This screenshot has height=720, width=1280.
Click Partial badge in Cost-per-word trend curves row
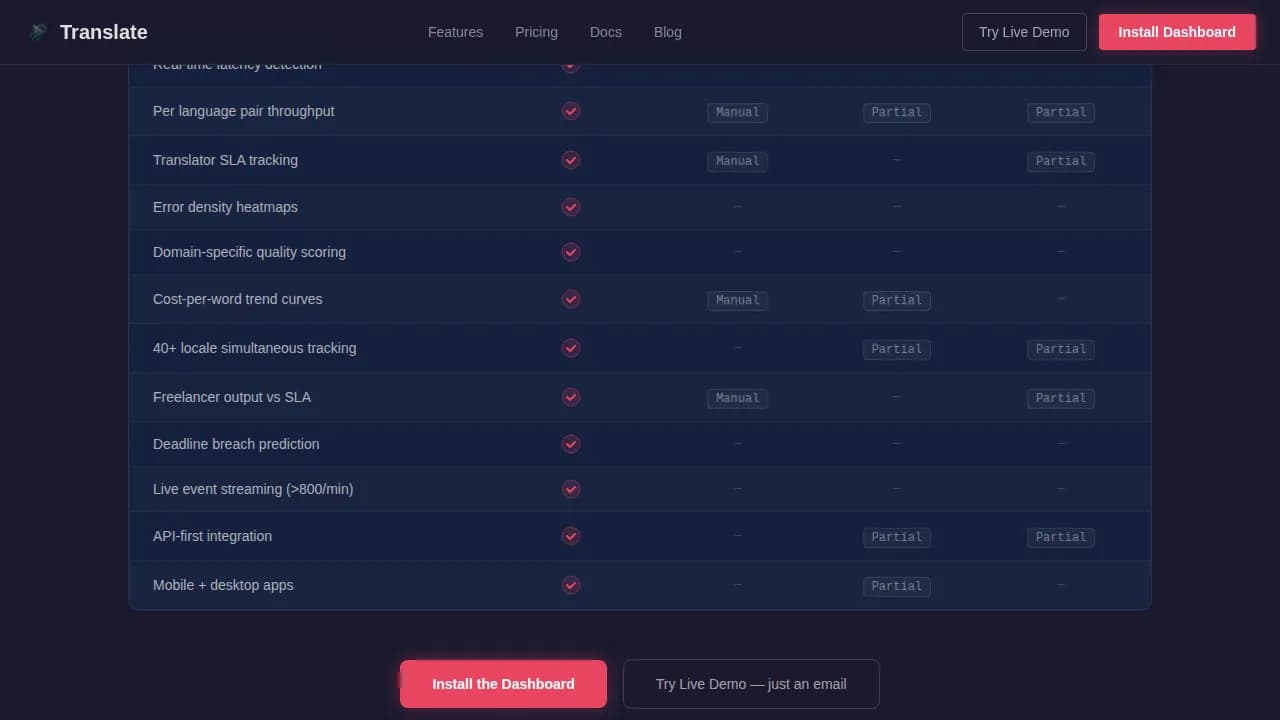point(897,300)
